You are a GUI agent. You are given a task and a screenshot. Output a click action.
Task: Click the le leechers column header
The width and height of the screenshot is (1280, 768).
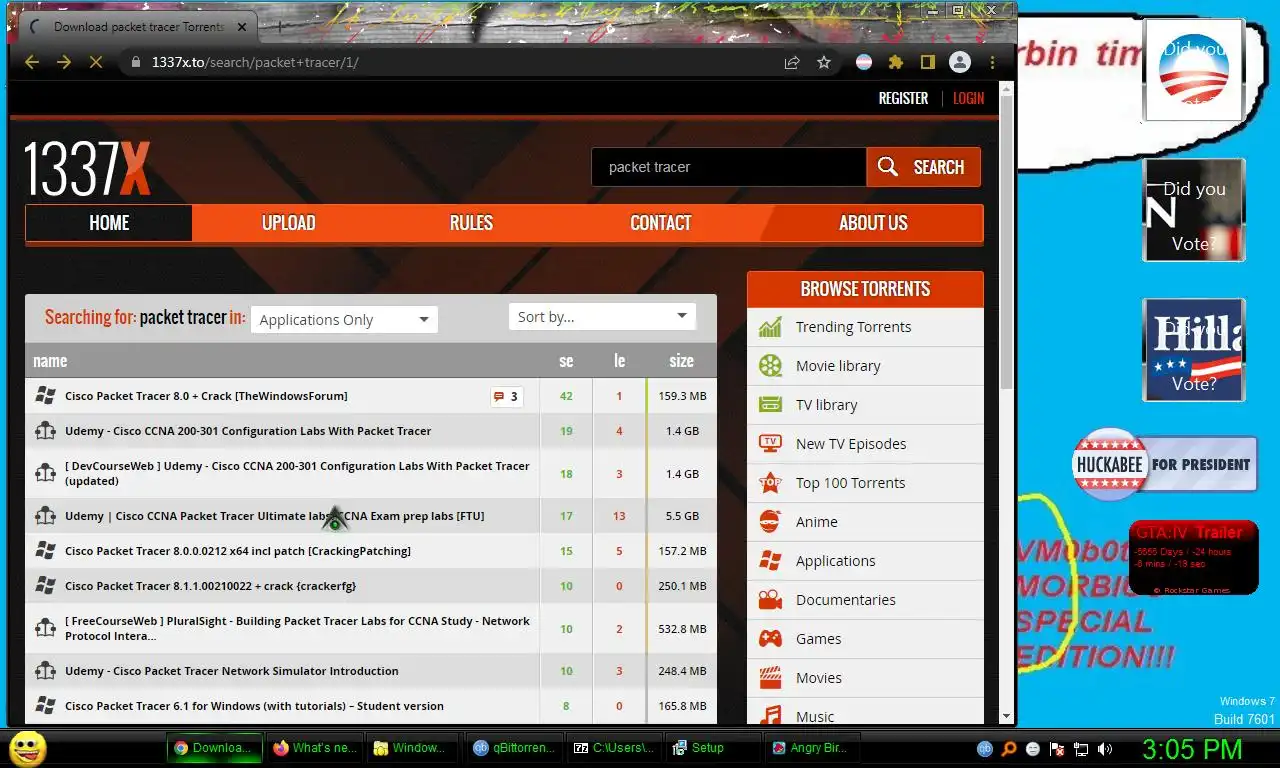pos(619,361)
